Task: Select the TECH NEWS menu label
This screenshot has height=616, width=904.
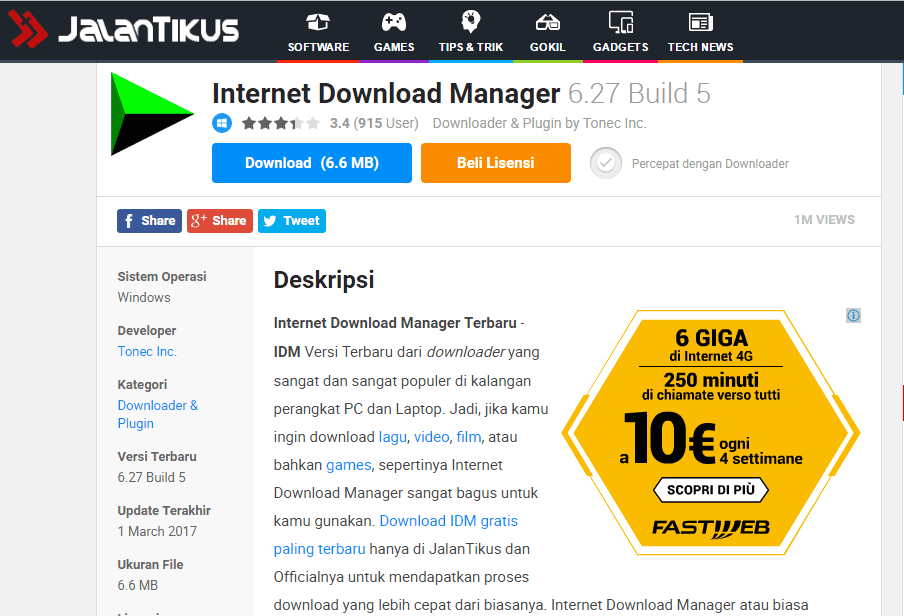Action: [x=700, y=47]
